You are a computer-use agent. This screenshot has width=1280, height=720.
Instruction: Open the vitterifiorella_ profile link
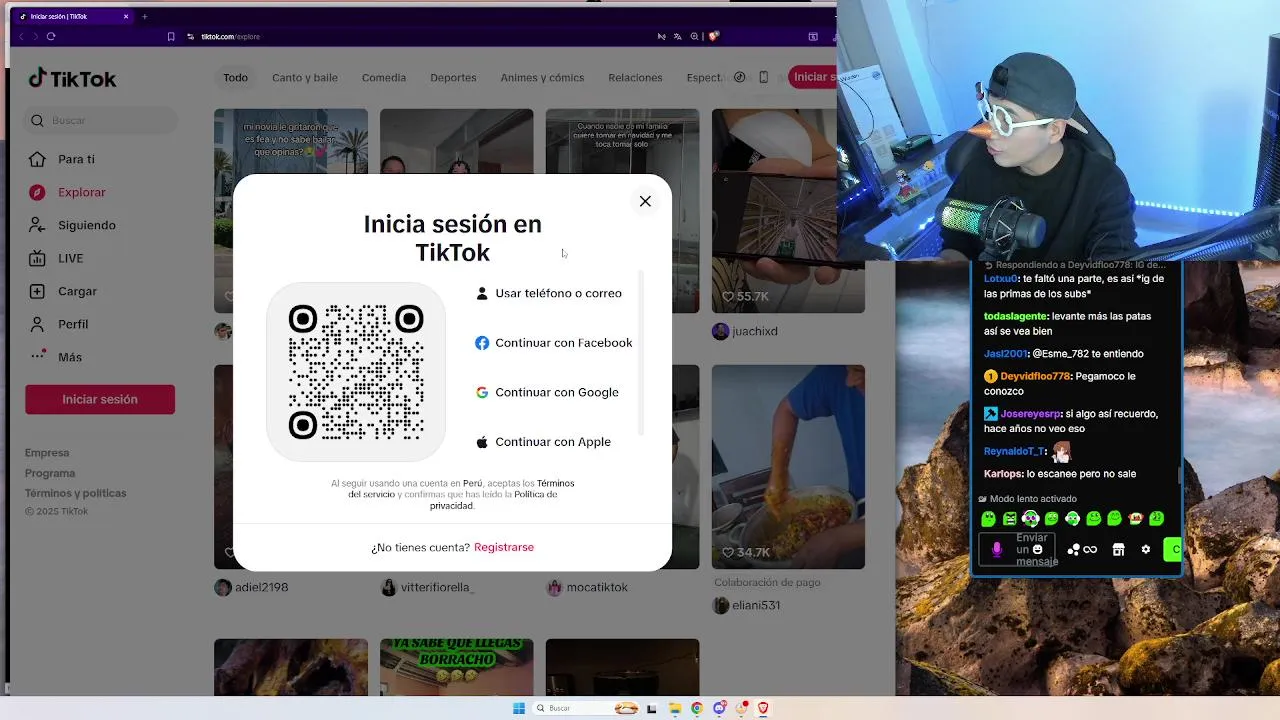pyautogui.click(x=438, y=587)
